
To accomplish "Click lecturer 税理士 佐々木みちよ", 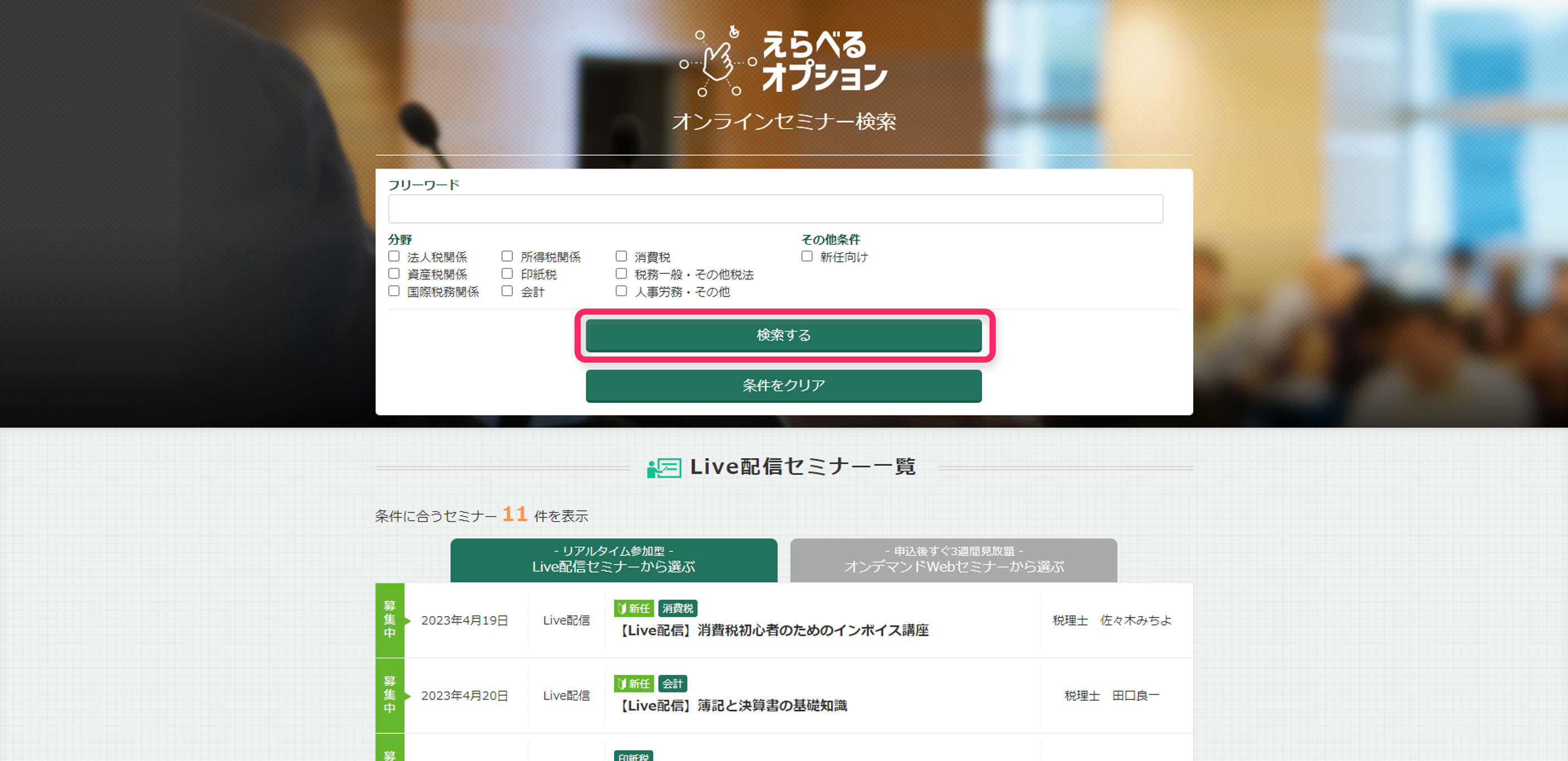I will pos(1112,620).
